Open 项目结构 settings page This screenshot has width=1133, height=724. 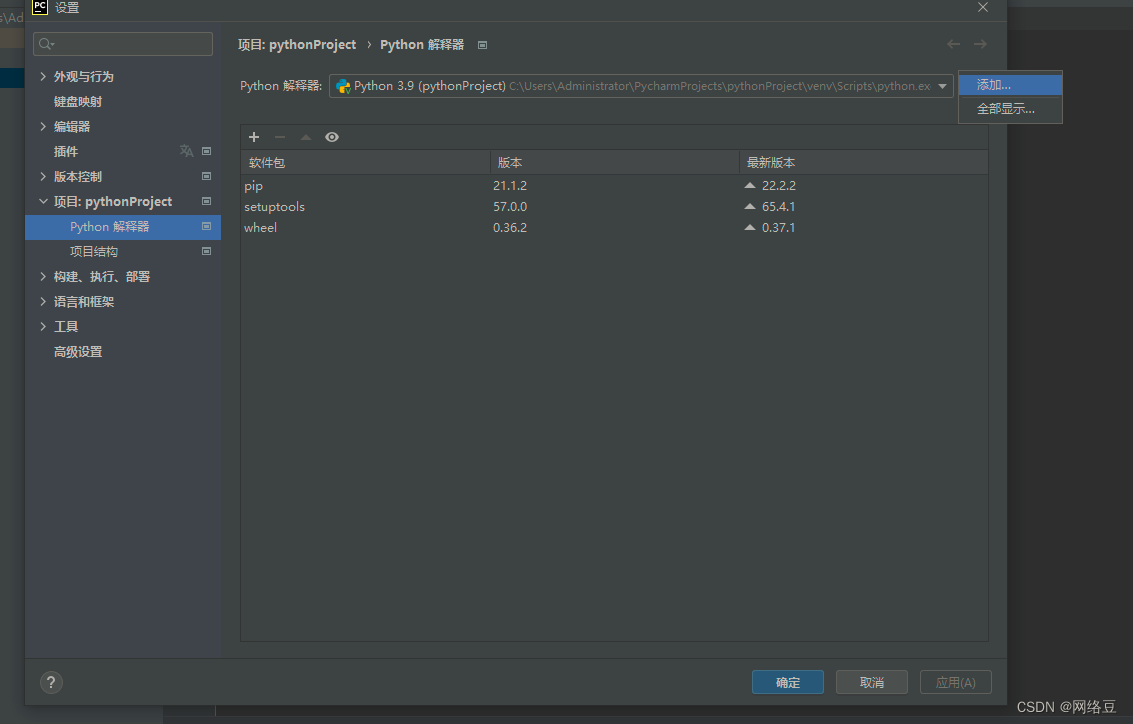(x=94, y=251)
